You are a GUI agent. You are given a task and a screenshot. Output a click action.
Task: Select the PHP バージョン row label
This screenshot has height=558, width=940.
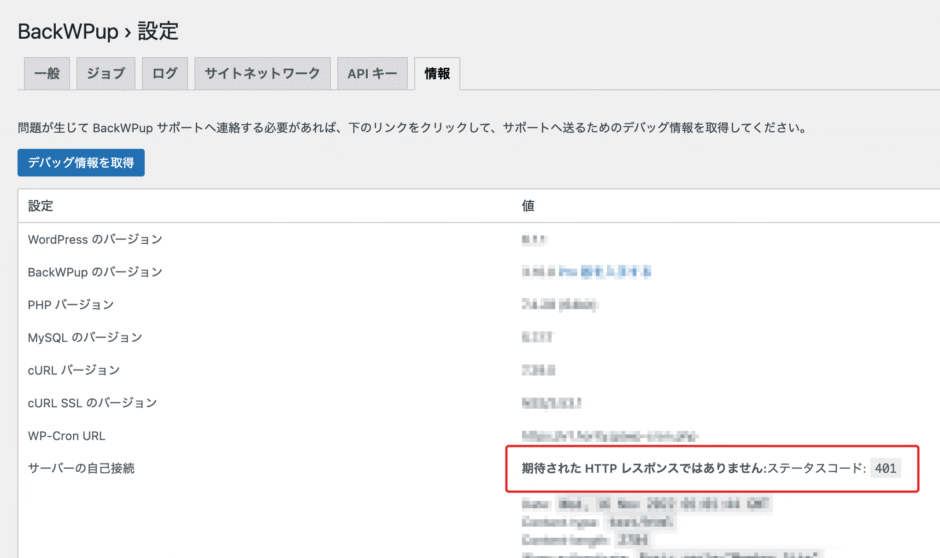click(71, 304)
